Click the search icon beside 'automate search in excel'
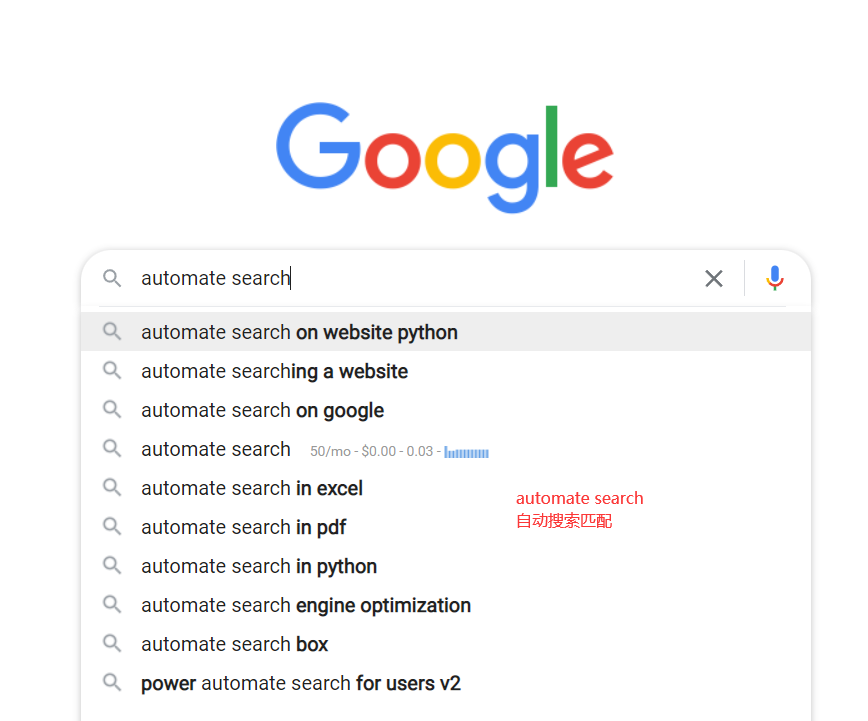Screen dimensions: 868x721 tap(112, 488)
